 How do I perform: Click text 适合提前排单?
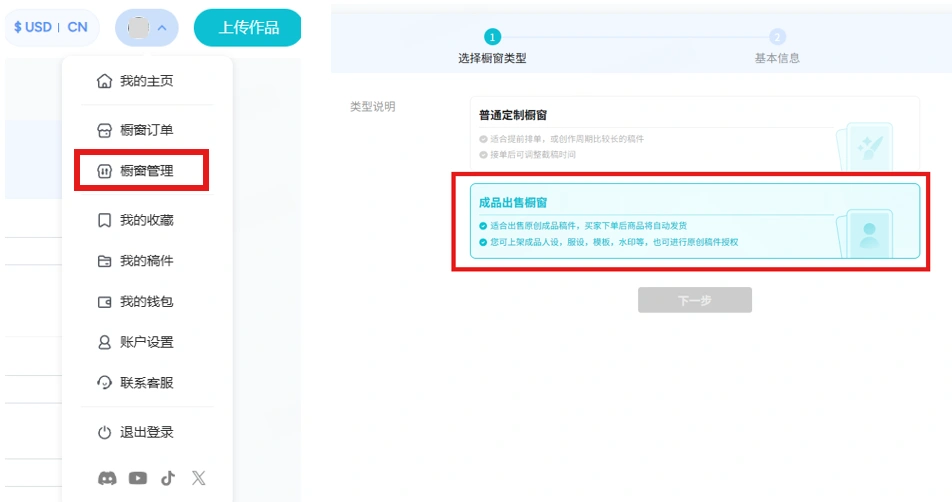click(x=515, y=139)
